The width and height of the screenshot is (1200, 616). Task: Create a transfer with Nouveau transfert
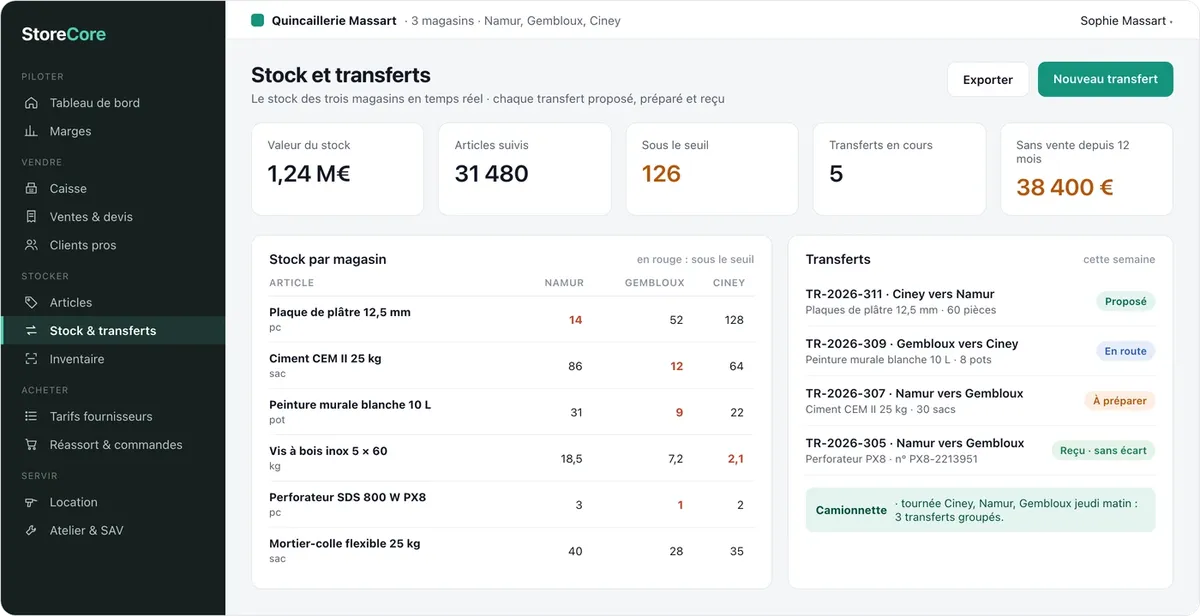pos(1105,79)
